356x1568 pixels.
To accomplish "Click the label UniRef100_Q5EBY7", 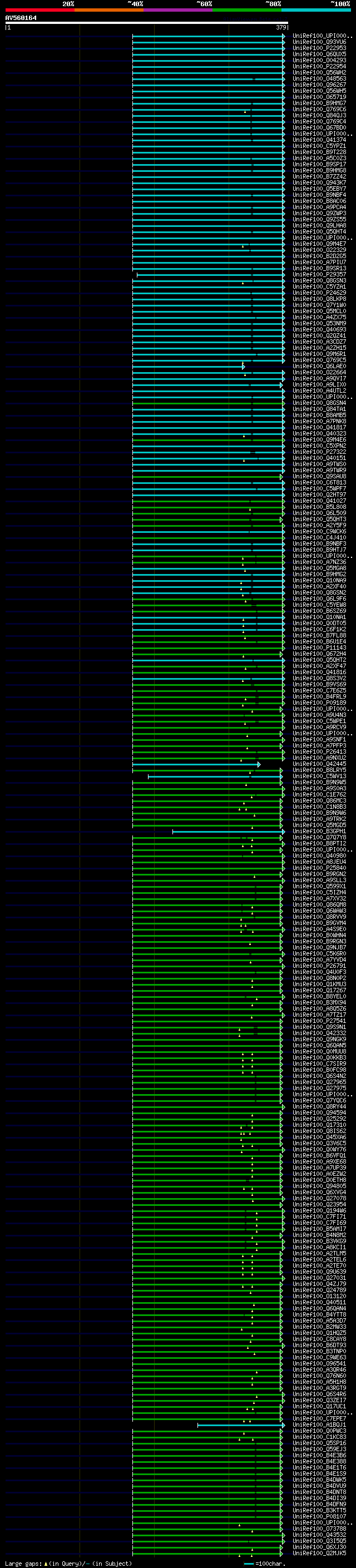I will click(319, 189).
